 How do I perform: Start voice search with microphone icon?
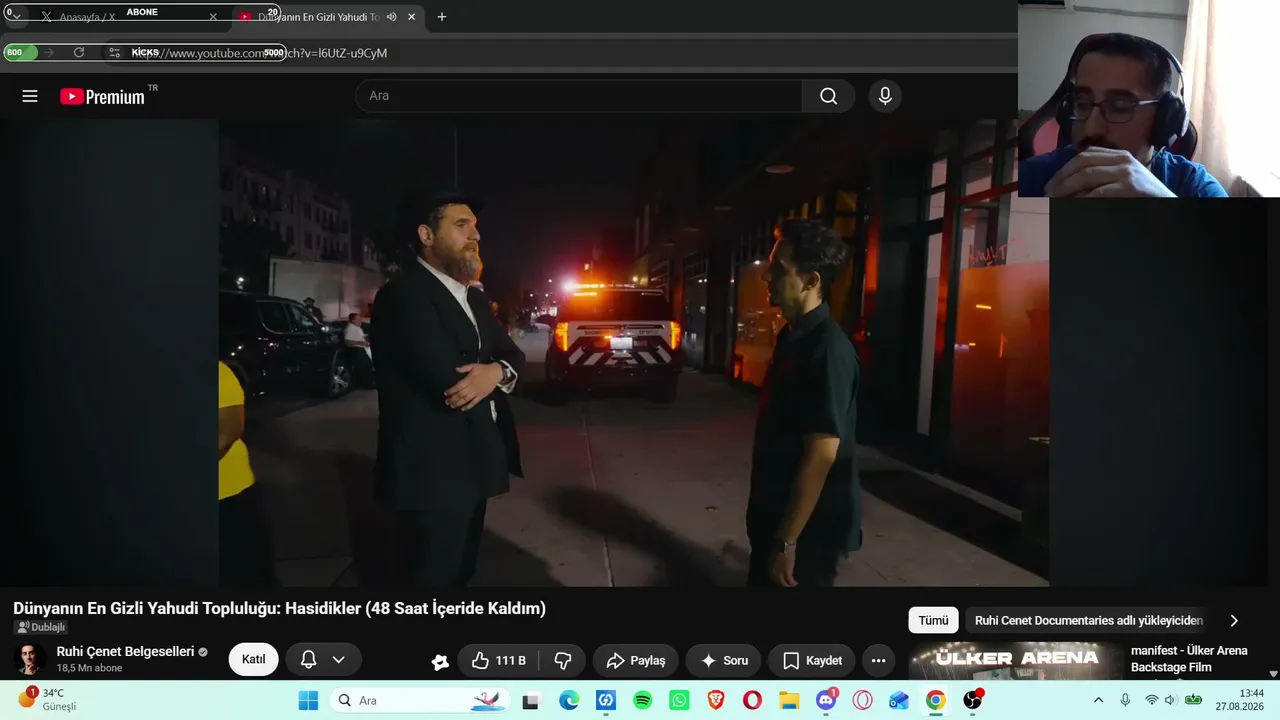coord(885,96)
